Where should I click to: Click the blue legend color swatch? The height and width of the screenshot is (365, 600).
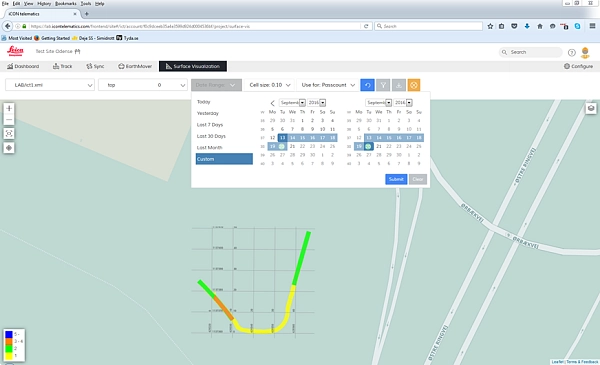click(x=9, y=334)
